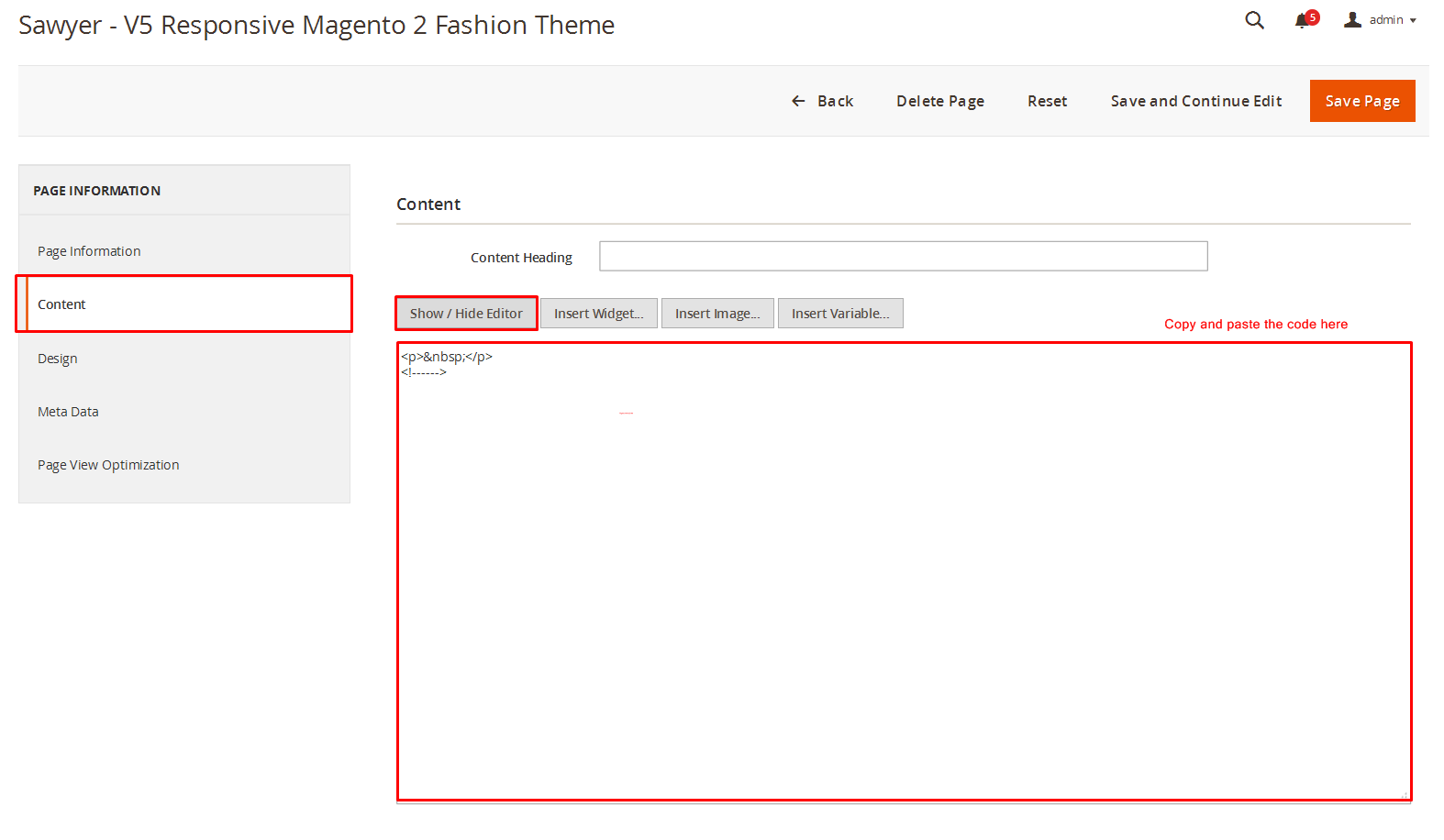Screen dimensions: 1444x840
Task: Click the Insert Widget... button
Action: pos(599,314)
